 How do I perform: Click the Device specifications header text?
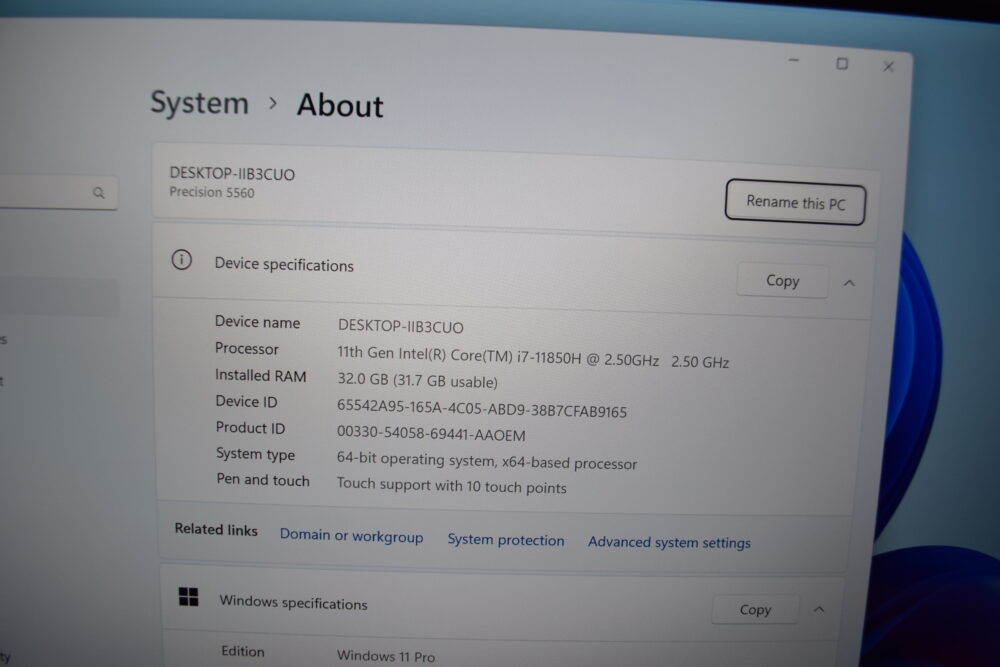point(284,265)
